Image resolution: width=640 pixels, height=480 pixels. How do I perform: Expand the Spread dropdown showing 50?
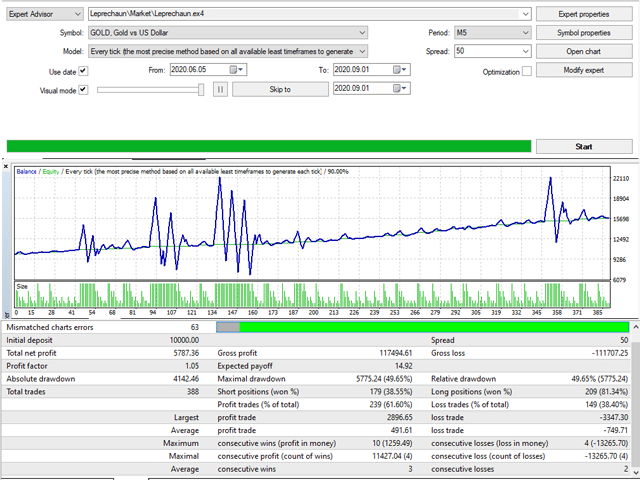(525, 51)
